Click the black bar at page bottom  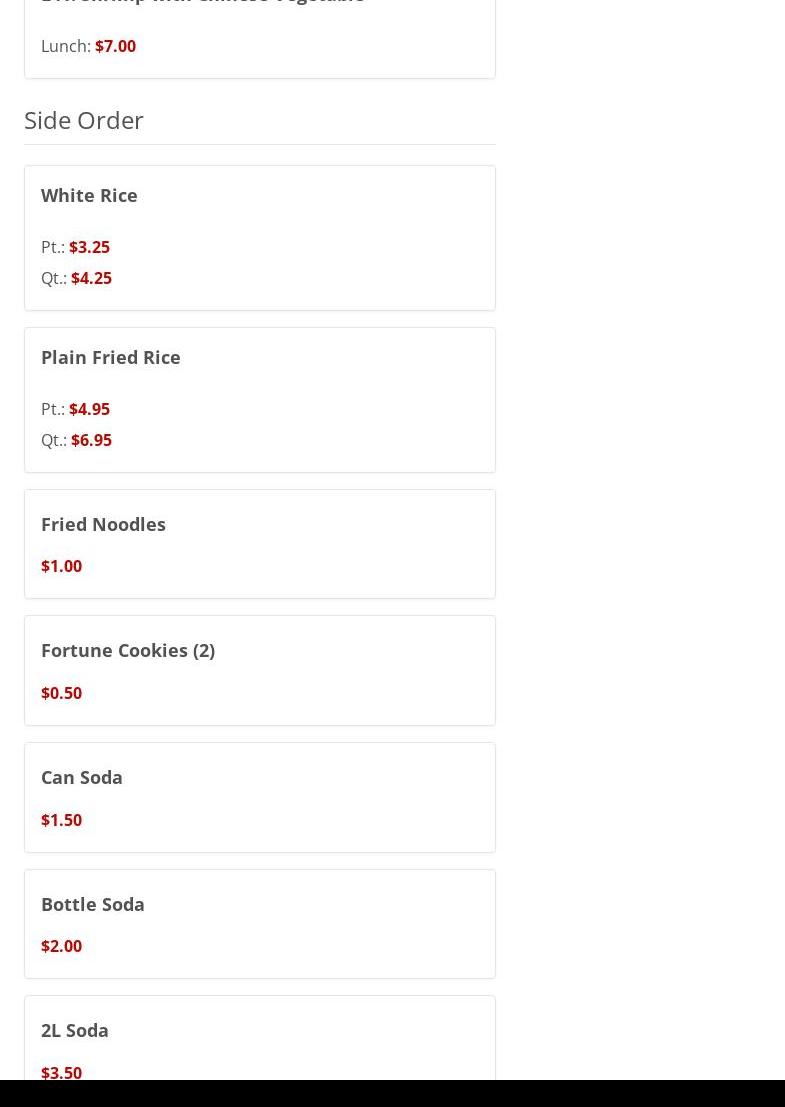(392, 1093)
